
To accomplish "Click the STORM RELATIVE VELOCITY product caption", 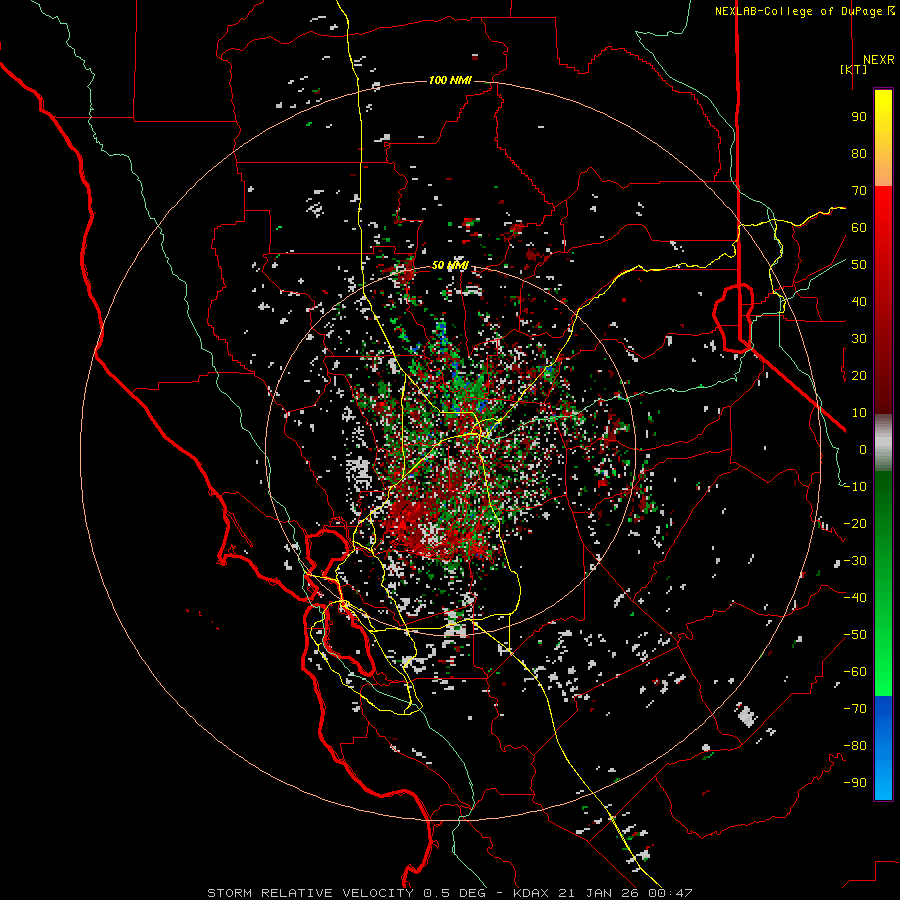I will (x=310, y=893).
